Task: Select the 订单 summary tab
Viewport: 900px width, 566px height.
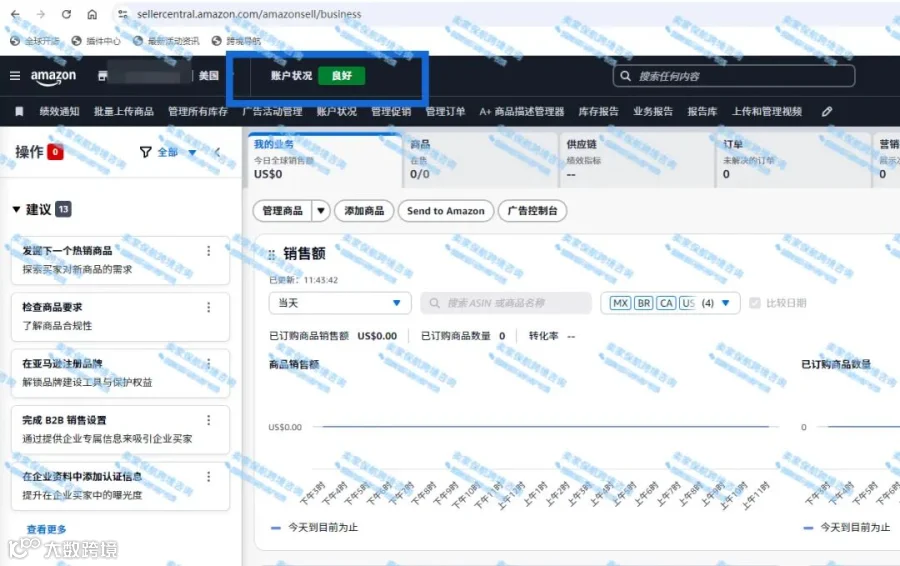Action: click(794, 160)
